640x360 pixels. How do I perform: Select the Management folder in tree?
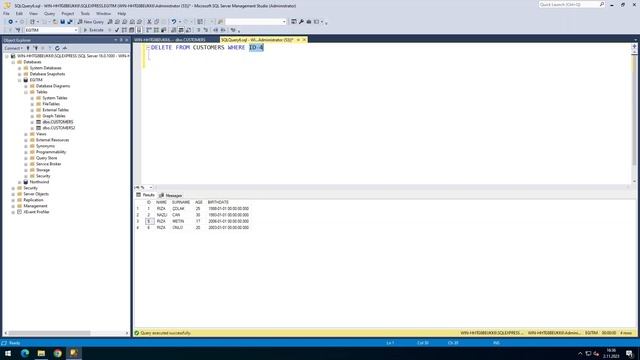pos(35,206)
